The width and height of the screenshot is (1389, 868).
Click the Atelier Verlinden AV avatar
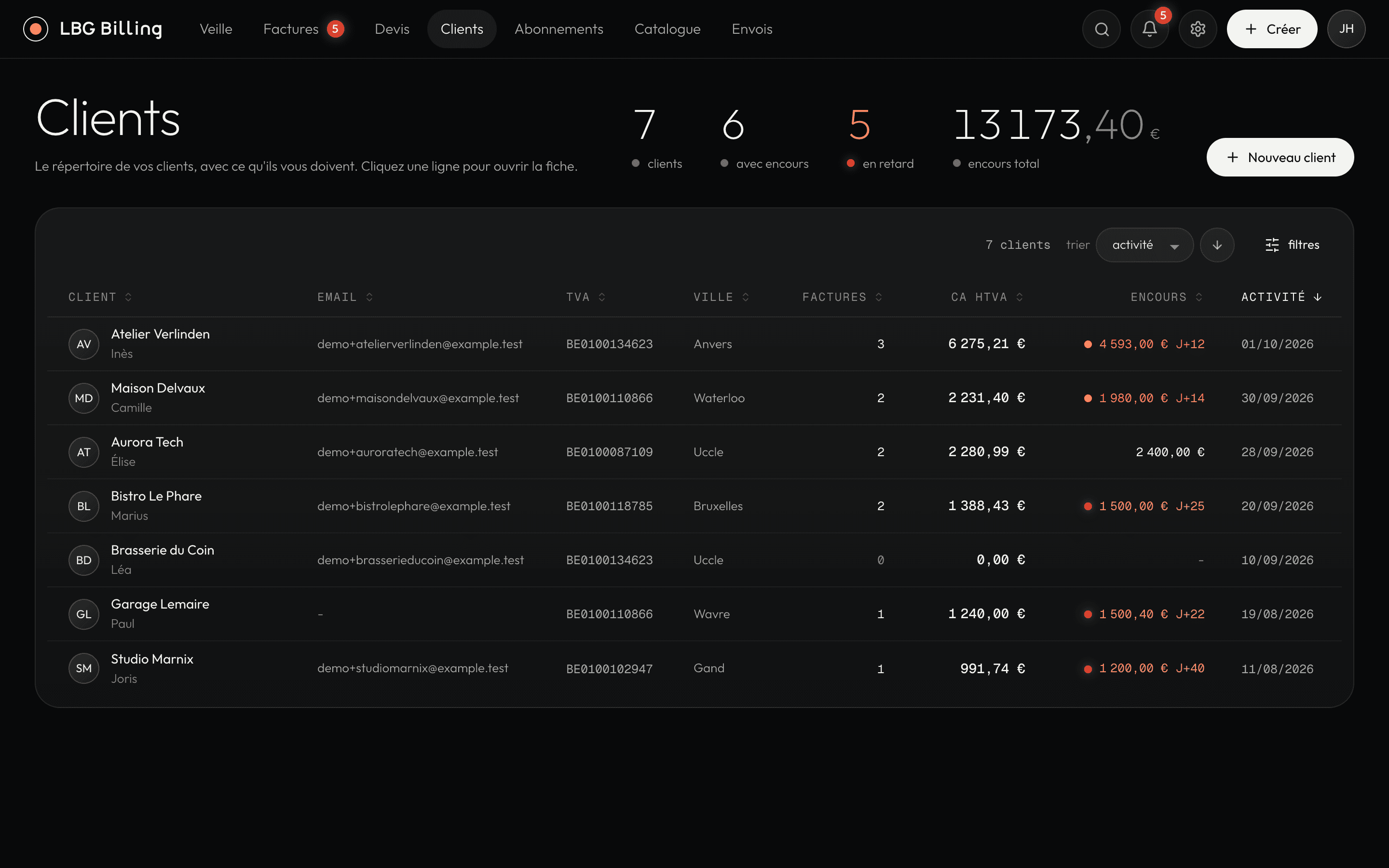coord(84,344)
